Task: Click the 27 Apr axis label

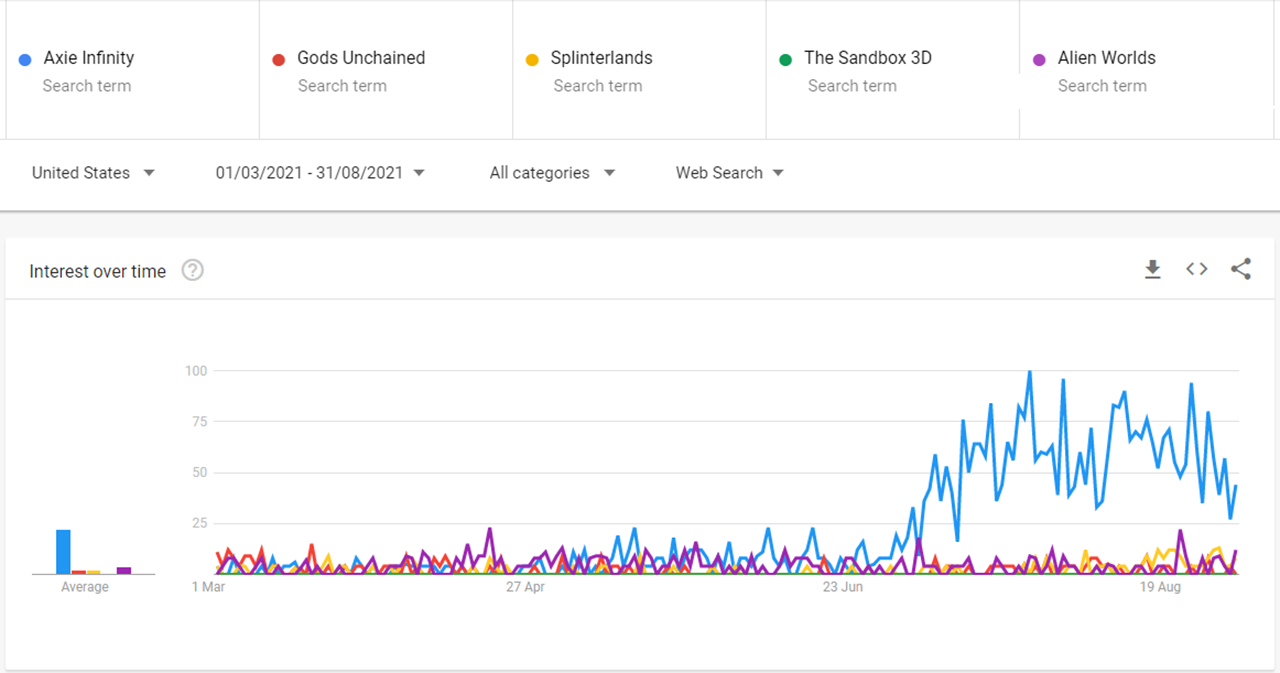Action: click(x=527, y=587)
